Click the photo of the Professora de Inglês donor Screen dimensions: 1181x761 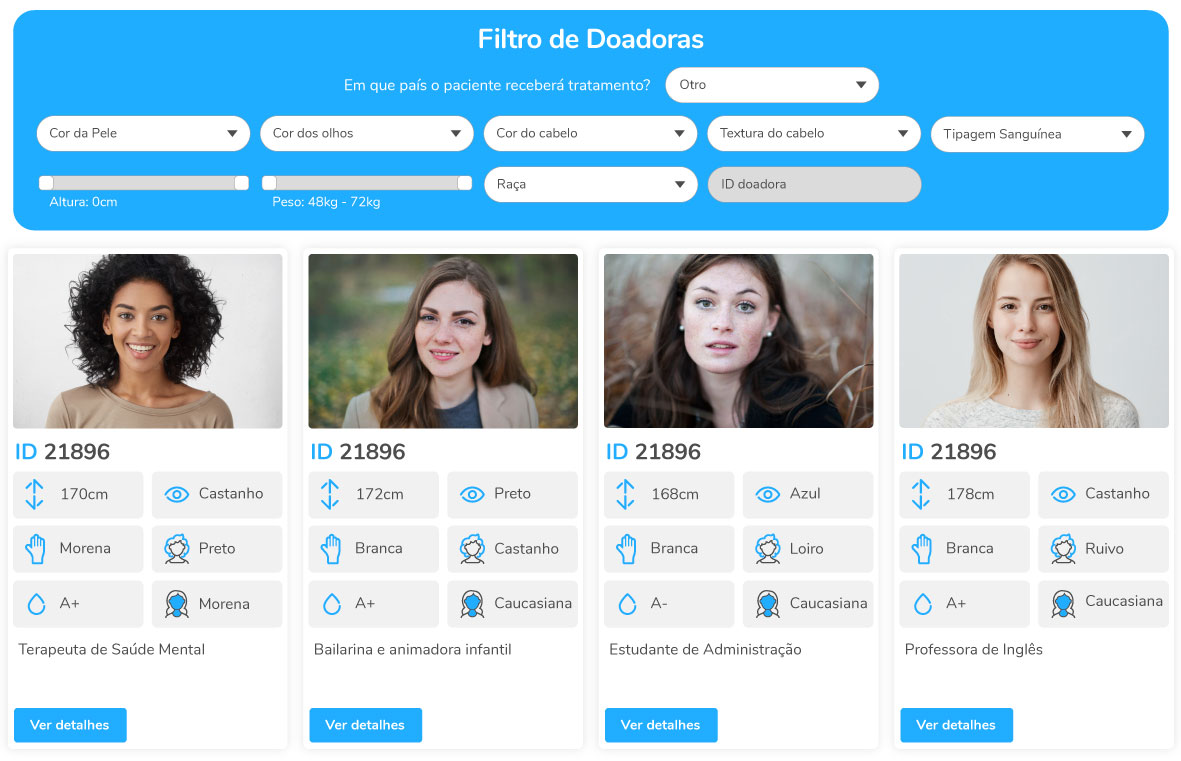(1033, 341)
